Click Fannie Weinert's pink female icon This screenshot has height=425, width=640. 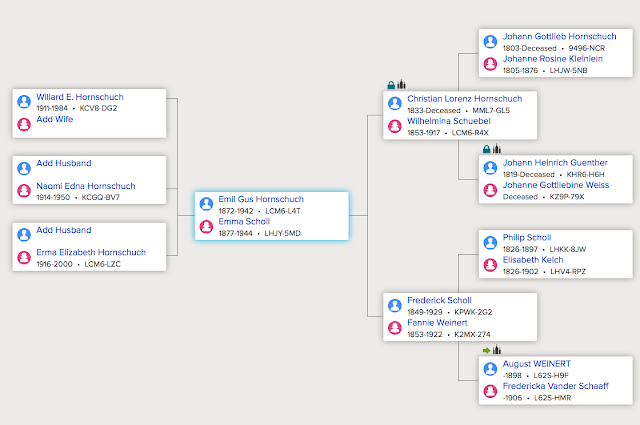(394, 327)
